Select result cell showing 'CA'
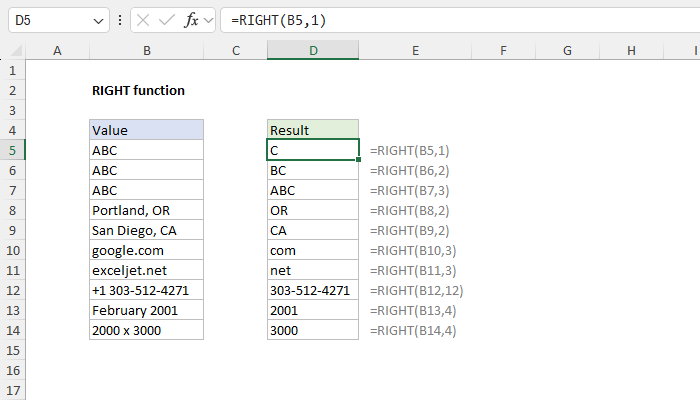 [313, 230]
